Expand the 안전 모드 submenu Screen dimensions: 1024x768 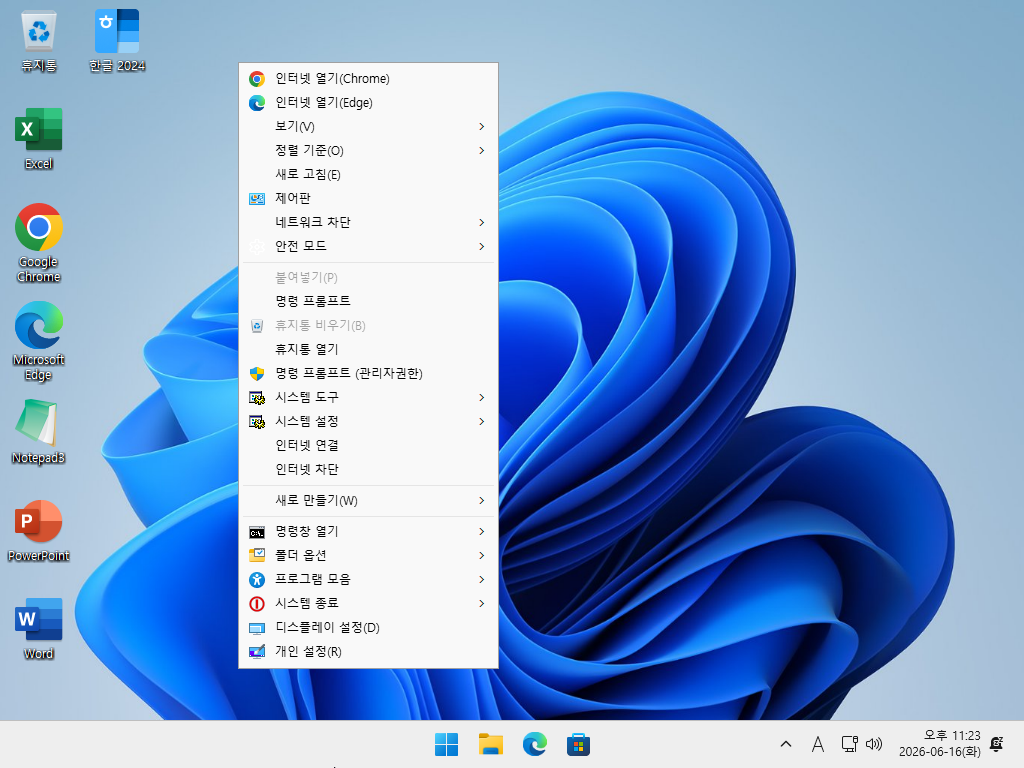(x=368, y=246)
